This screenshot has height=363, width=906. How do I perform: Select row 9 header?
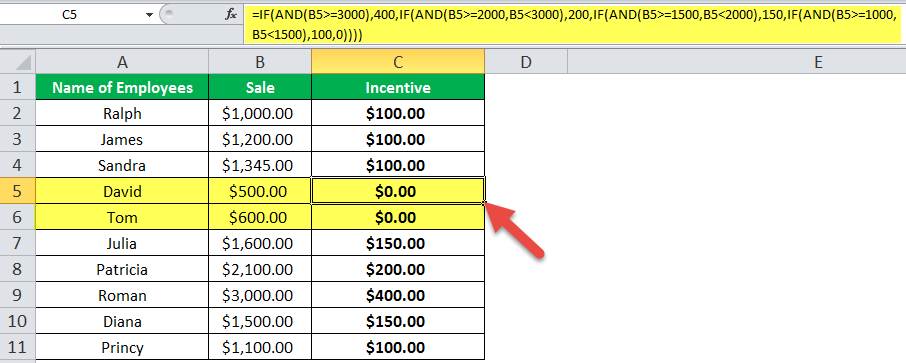18,295
